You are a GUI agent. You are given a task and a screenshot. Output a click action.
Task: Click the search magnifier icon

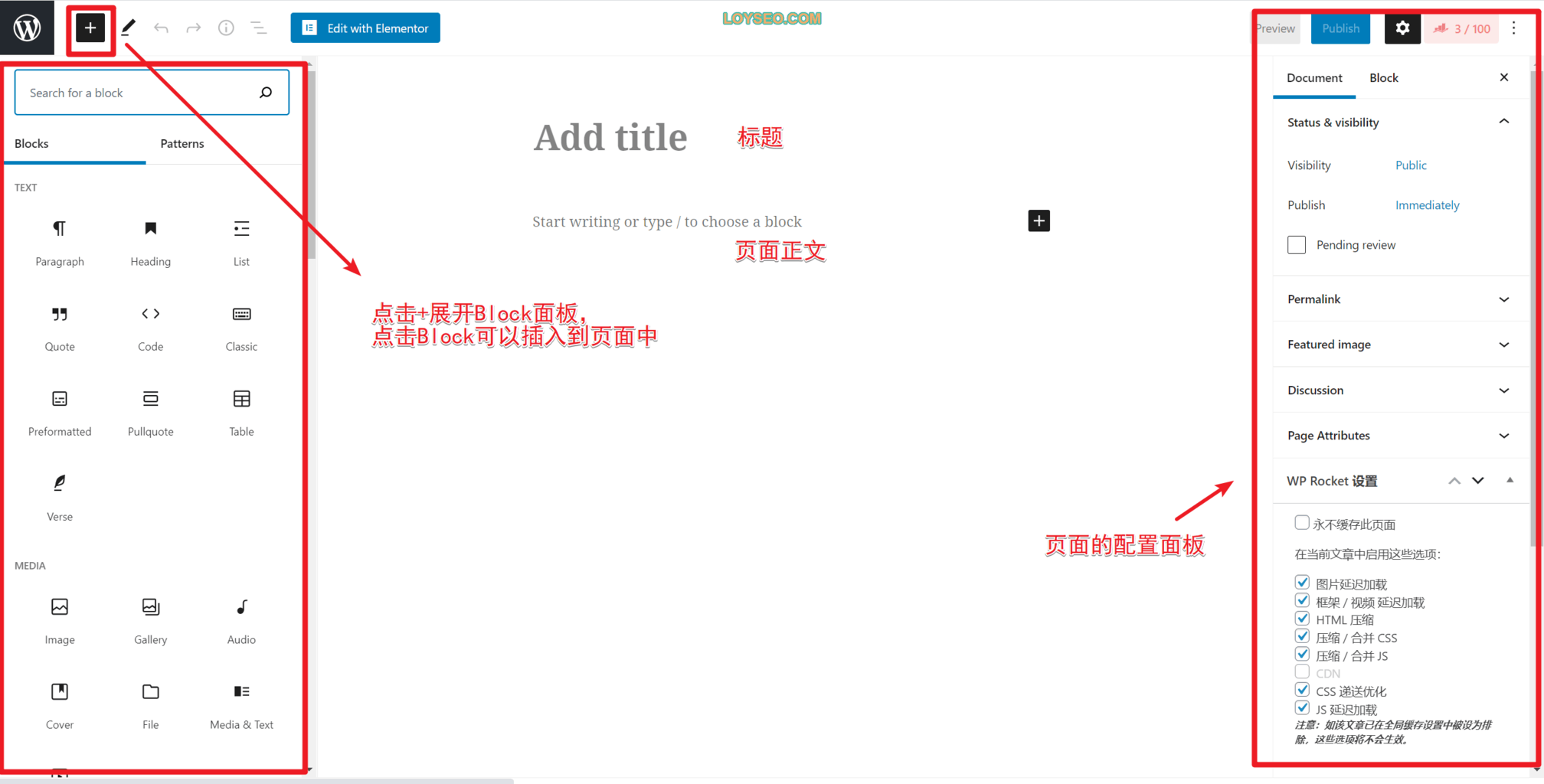click(x=266, y=93)
